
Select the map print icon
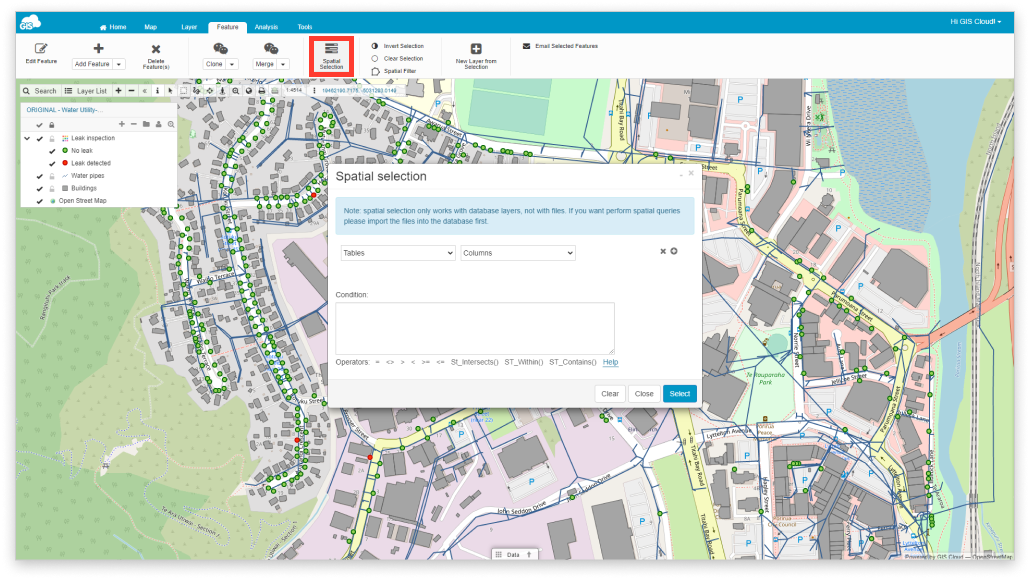(x=261, y=89)
